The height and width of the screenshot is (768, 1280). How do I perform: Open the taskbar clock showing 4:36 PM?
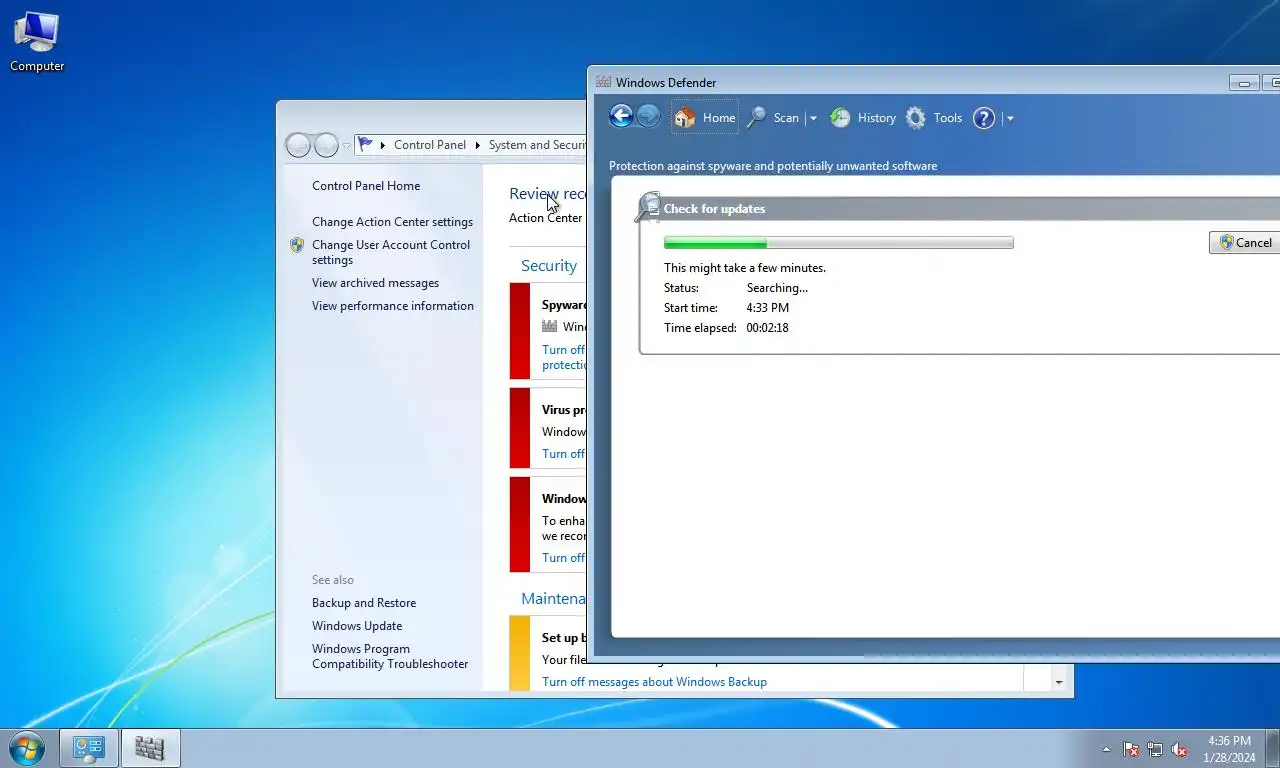(1229, 749)
